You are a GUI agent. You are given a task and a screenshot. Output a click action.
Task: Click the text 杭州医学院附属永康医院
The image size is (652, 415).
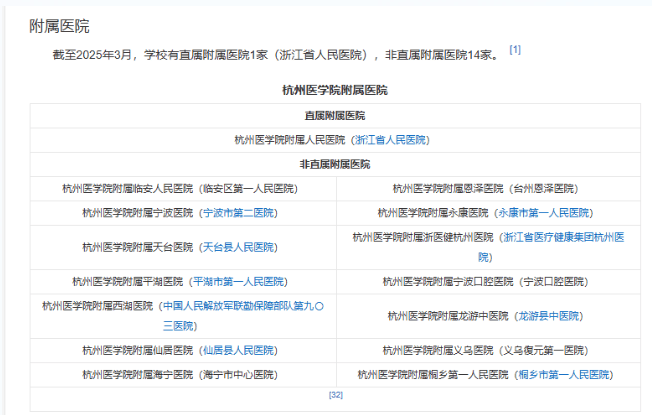433,213
